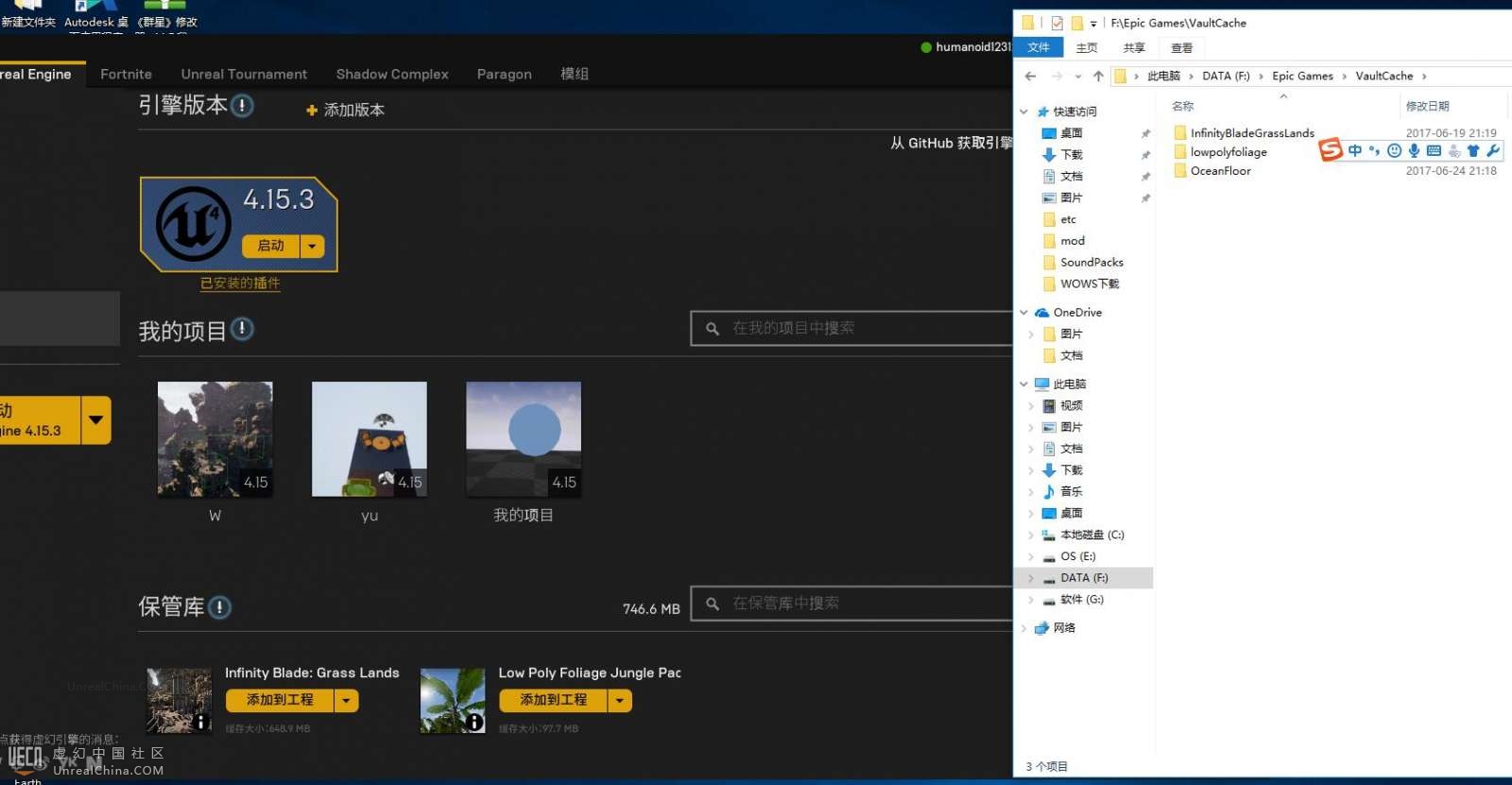Click the info icon beside 我的项目

pyautogui.click(x=242, y=329)
